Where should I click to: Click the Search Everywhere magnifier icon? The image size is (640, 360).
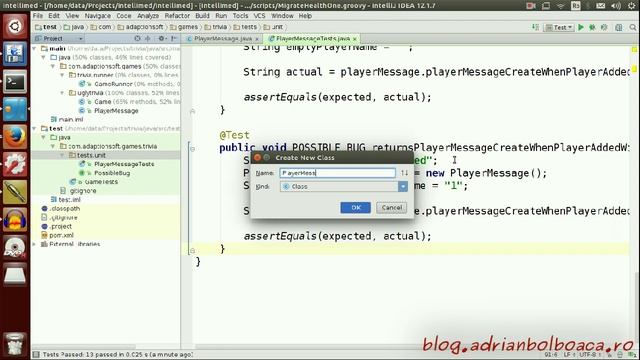pyautogui.click(x=633, y=27)
